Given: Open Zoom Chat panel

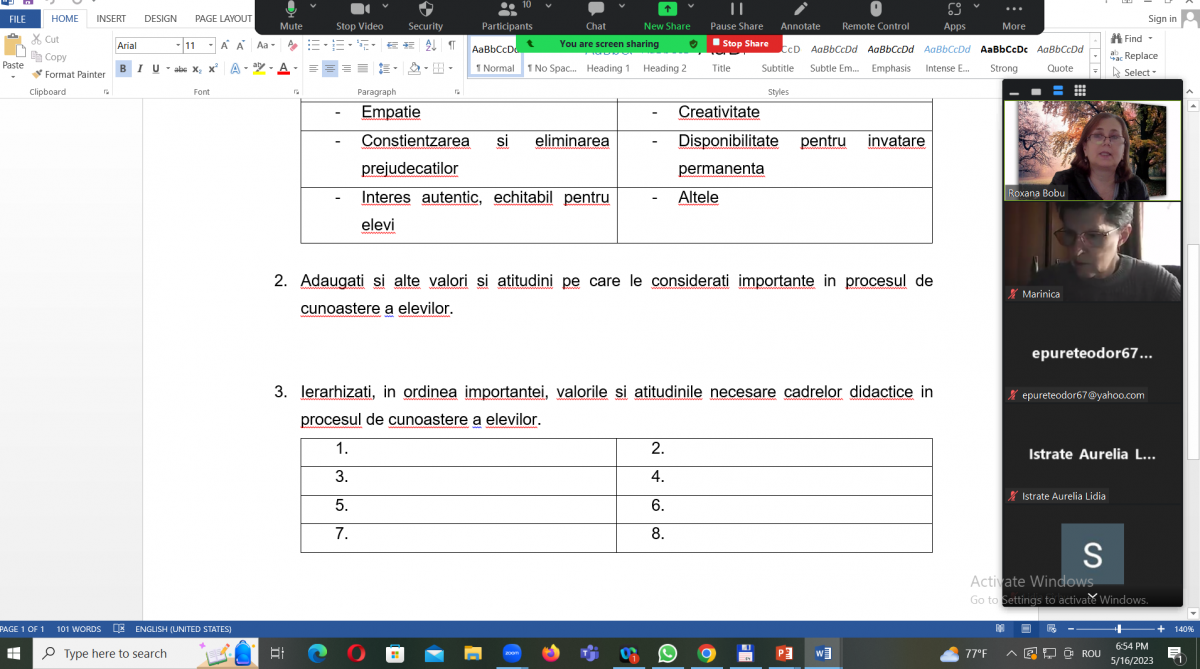Looking at the screenshot, I should point(596,15).
